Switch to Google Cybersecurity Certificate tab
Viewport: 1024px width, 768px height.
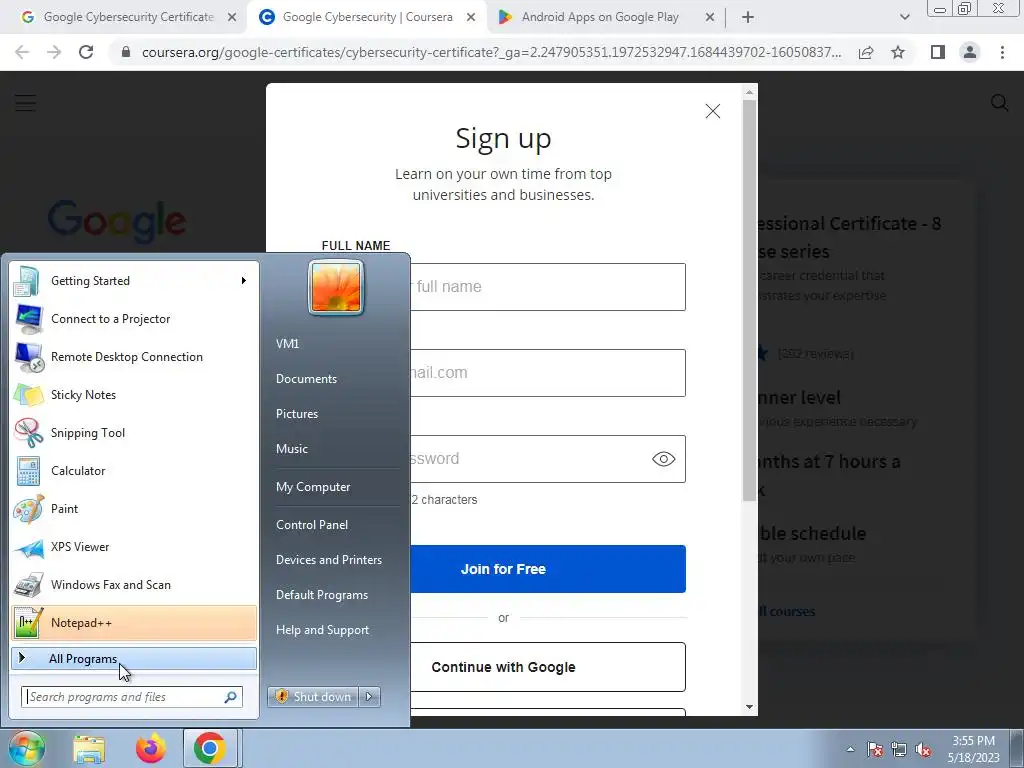tap(128, 17)
